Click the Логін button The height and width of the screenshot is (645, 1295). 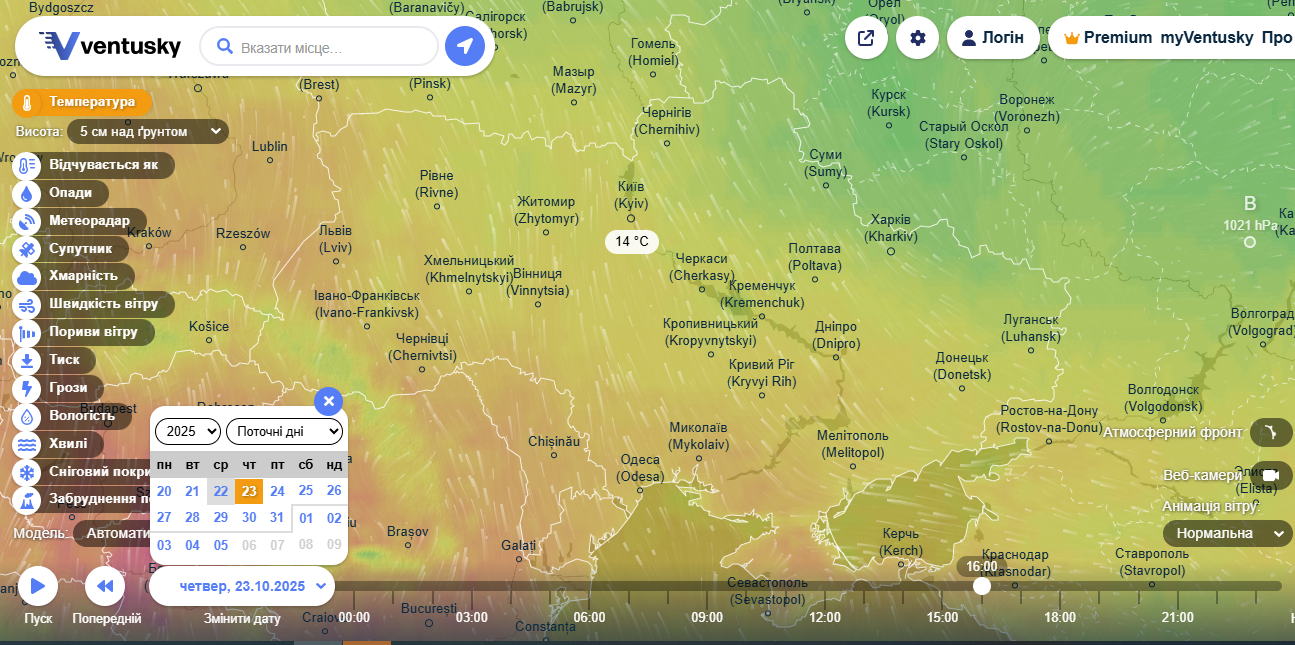pos(992,38)
